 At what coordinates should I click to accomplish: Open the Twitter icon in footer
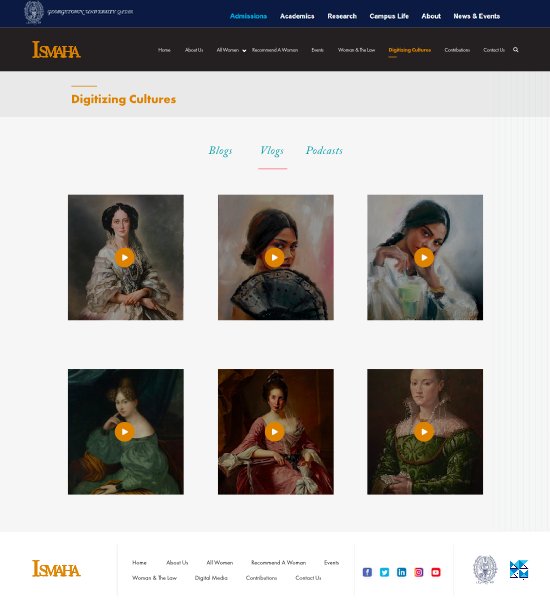pyautogui.click(x=384, y=572)
